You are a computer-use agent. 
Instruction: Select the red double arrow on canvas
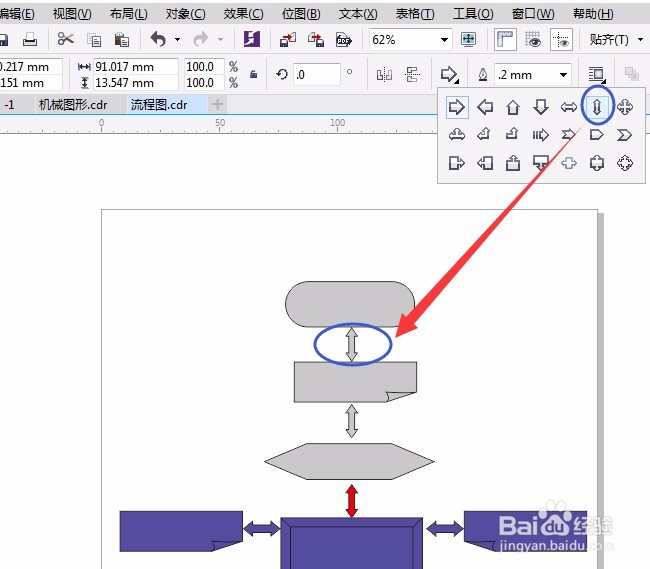[x=352, y=501]
